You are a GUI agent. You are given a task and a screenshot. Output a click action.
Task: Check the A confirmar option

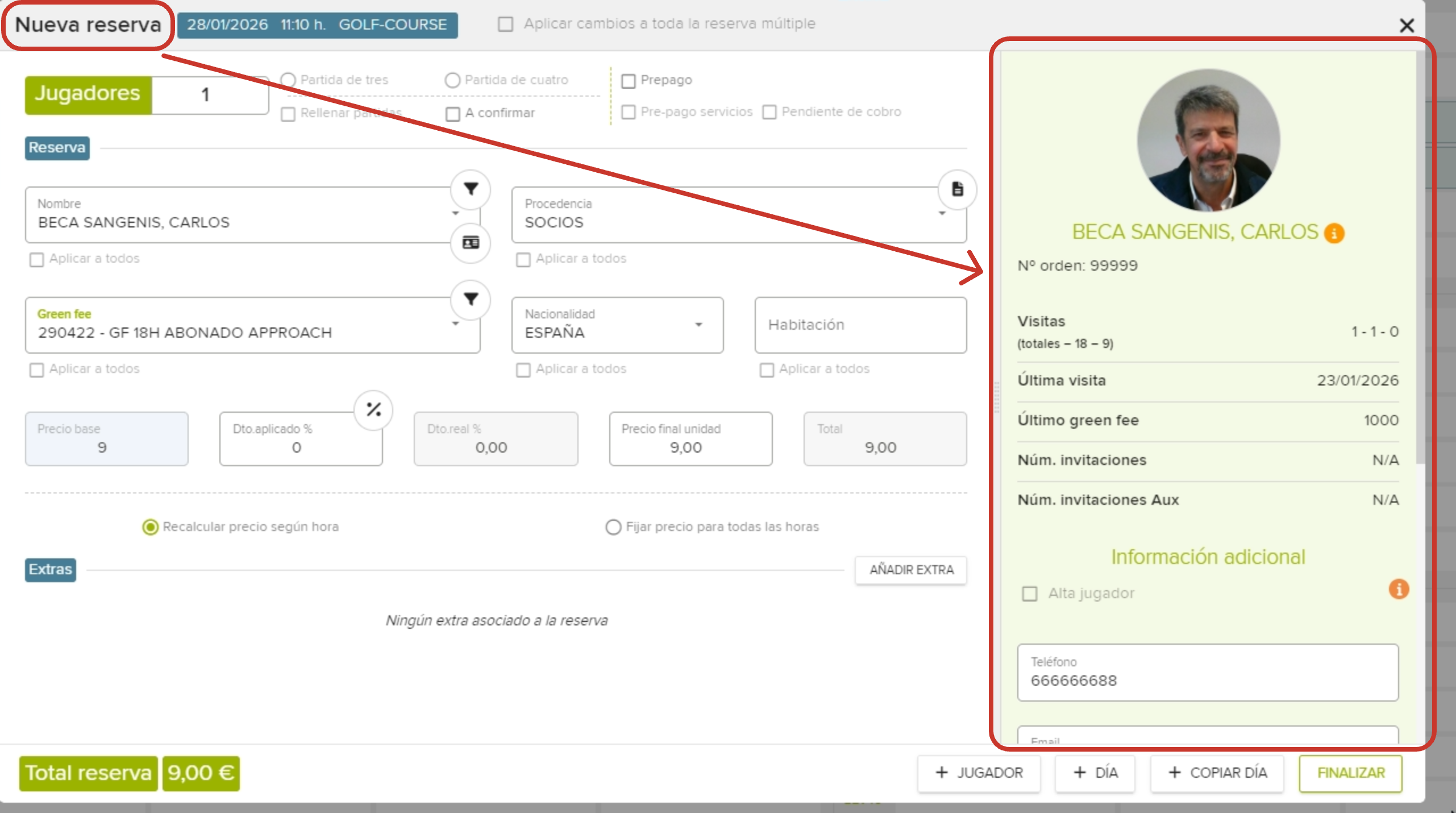452,114
